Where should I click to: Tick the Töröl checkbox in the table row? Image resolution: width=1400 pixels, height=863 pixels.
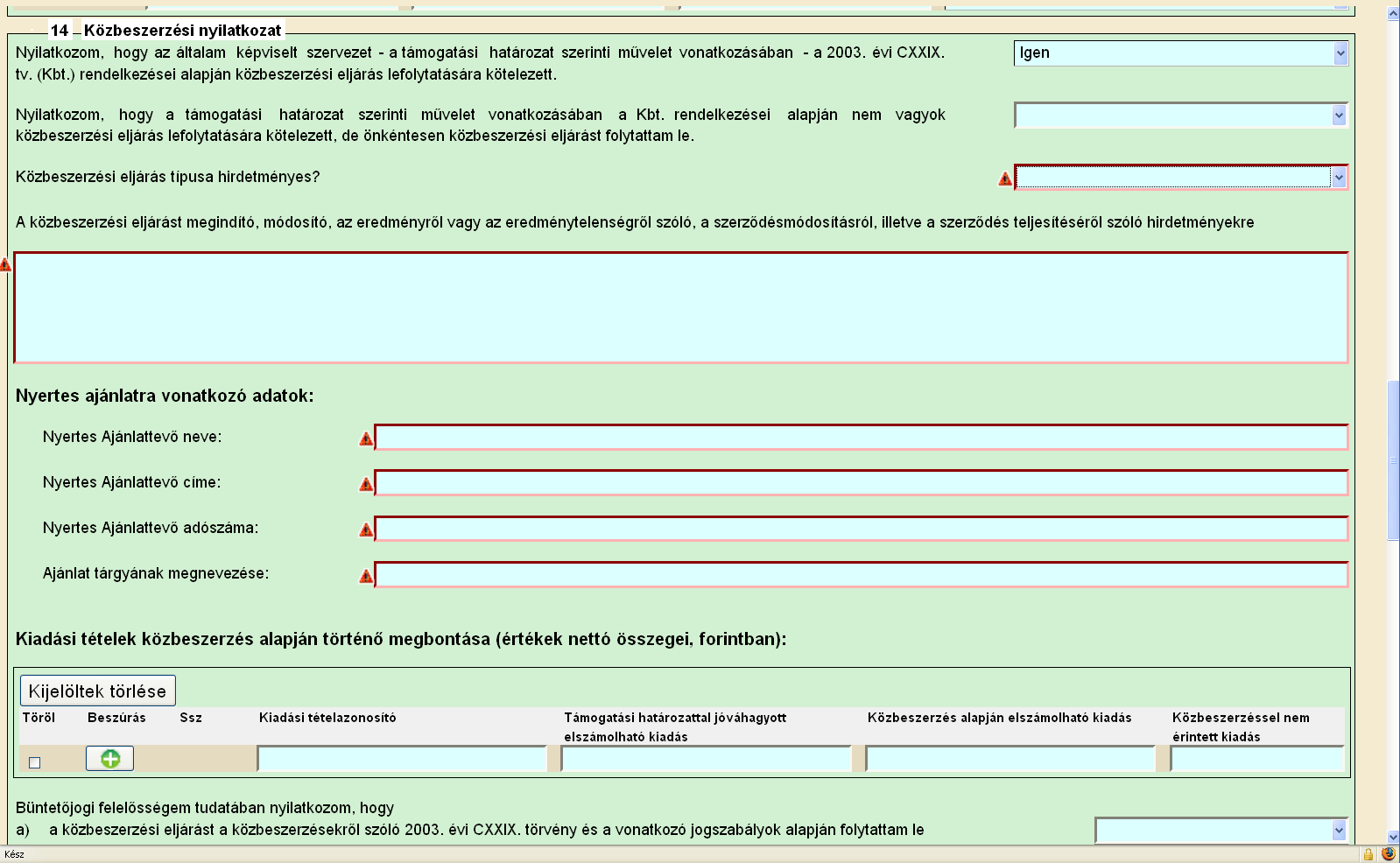(x=35, y=762)
